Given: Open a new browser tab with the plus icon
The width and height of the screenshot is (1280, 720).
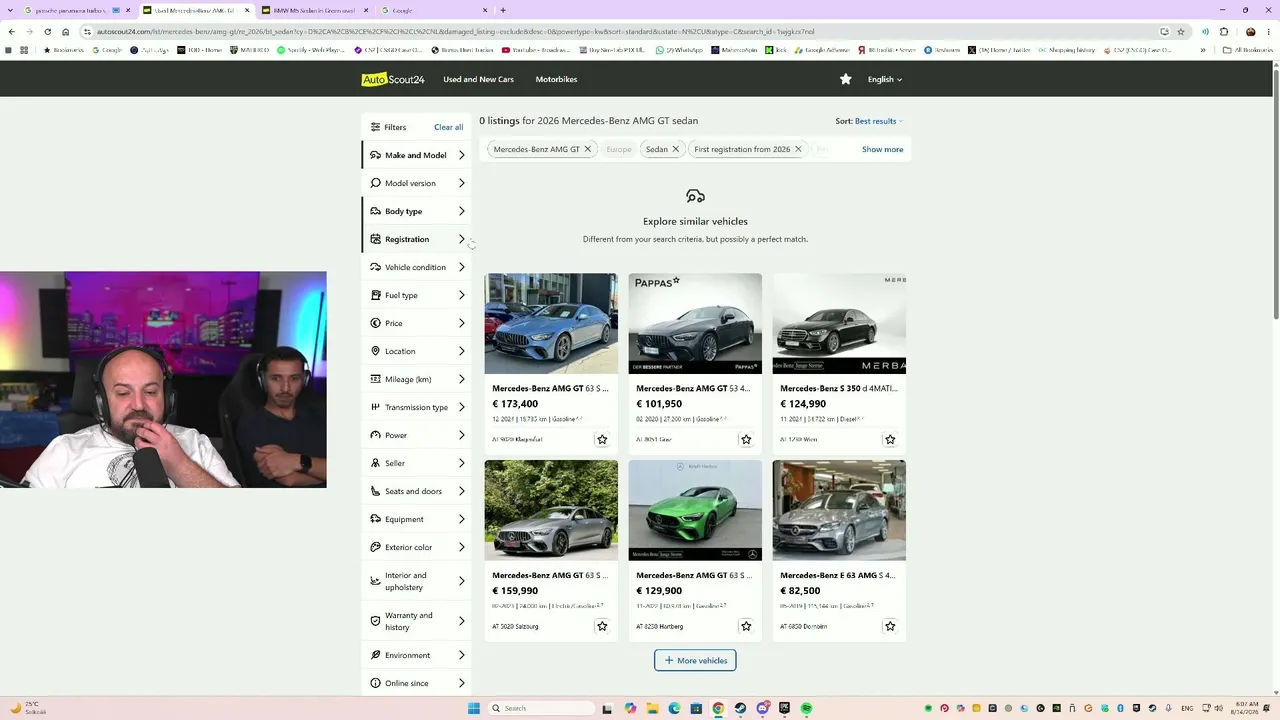Looking at the screenshot, I should pos(503,10).
